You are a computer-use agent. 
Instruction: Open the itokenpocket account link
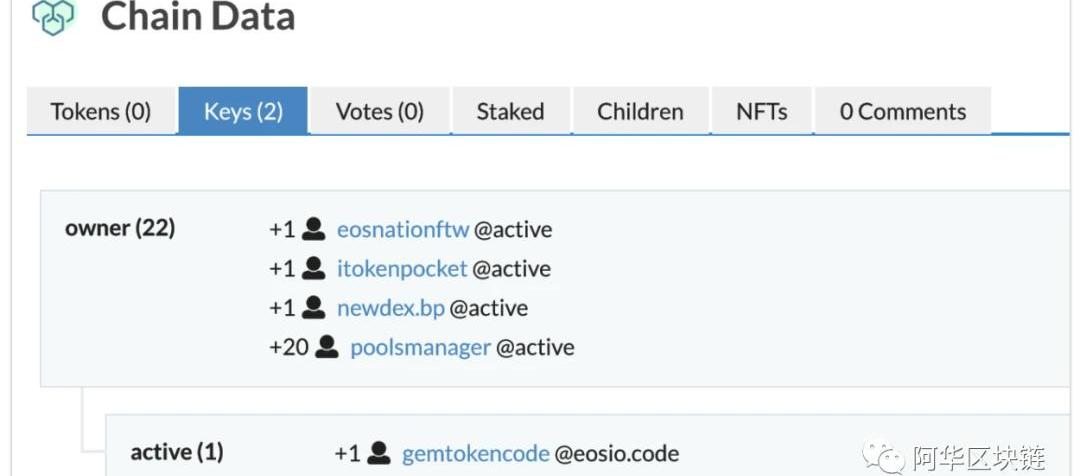pos(402,269)
